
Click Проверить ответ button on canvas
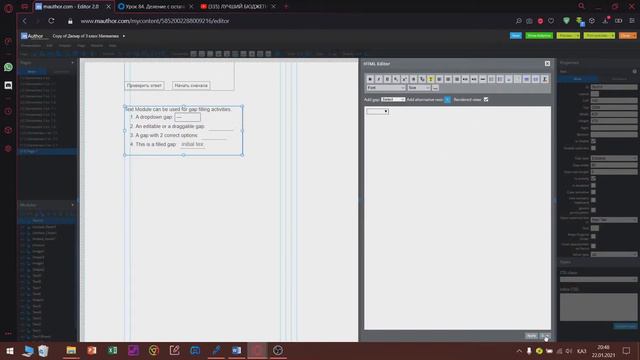click(x=144, y=86)
